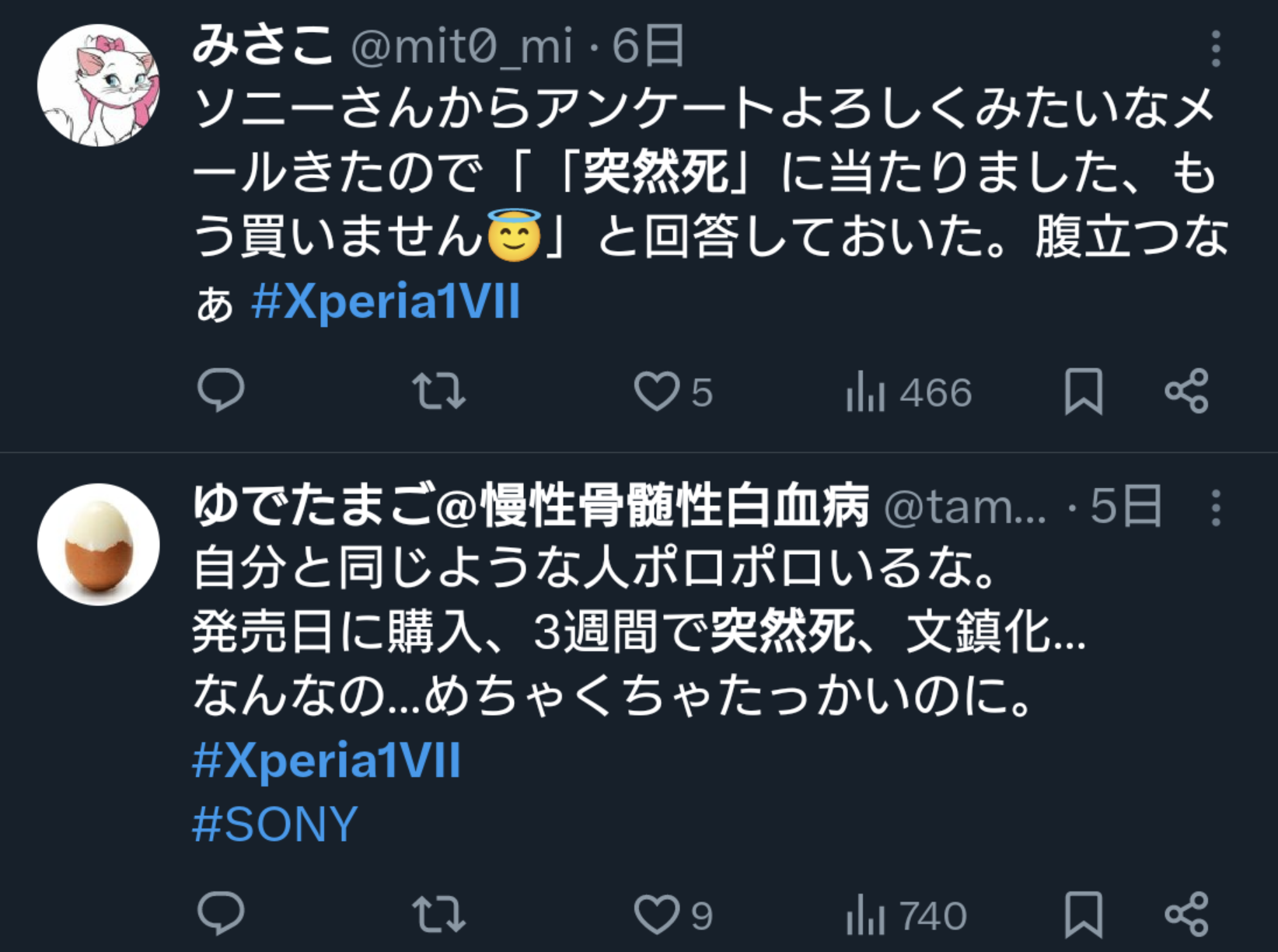Visit @mit0_mi profile handle

pos(462,47)
